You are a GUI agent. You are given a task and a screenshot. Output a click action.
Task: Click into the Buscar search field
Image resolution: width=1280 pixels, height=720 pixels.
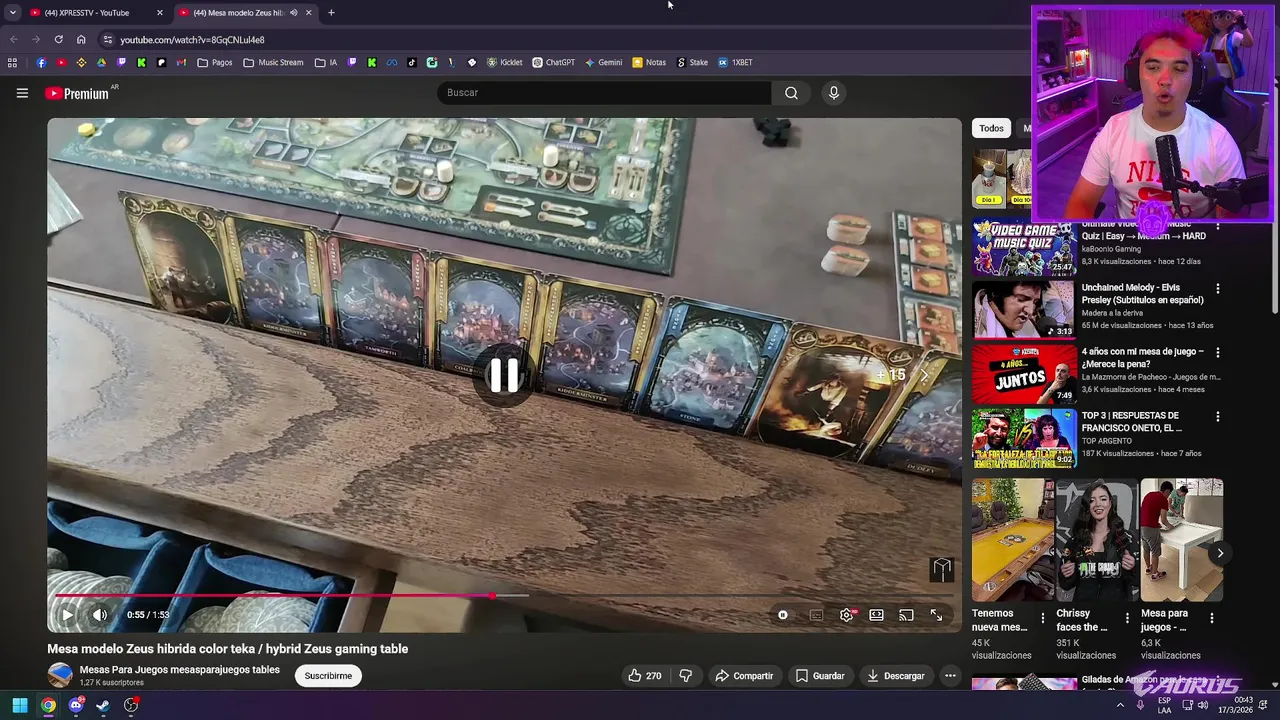coord(603,93)
